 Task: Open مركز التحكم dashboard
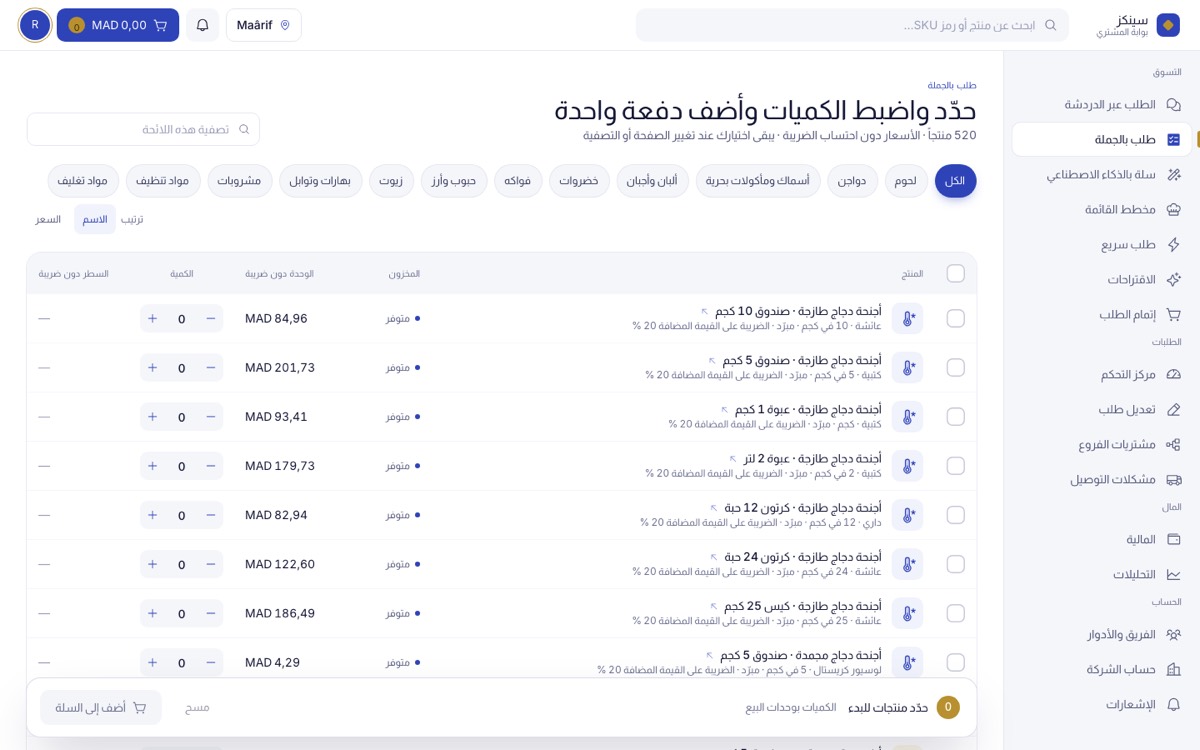1104,375
